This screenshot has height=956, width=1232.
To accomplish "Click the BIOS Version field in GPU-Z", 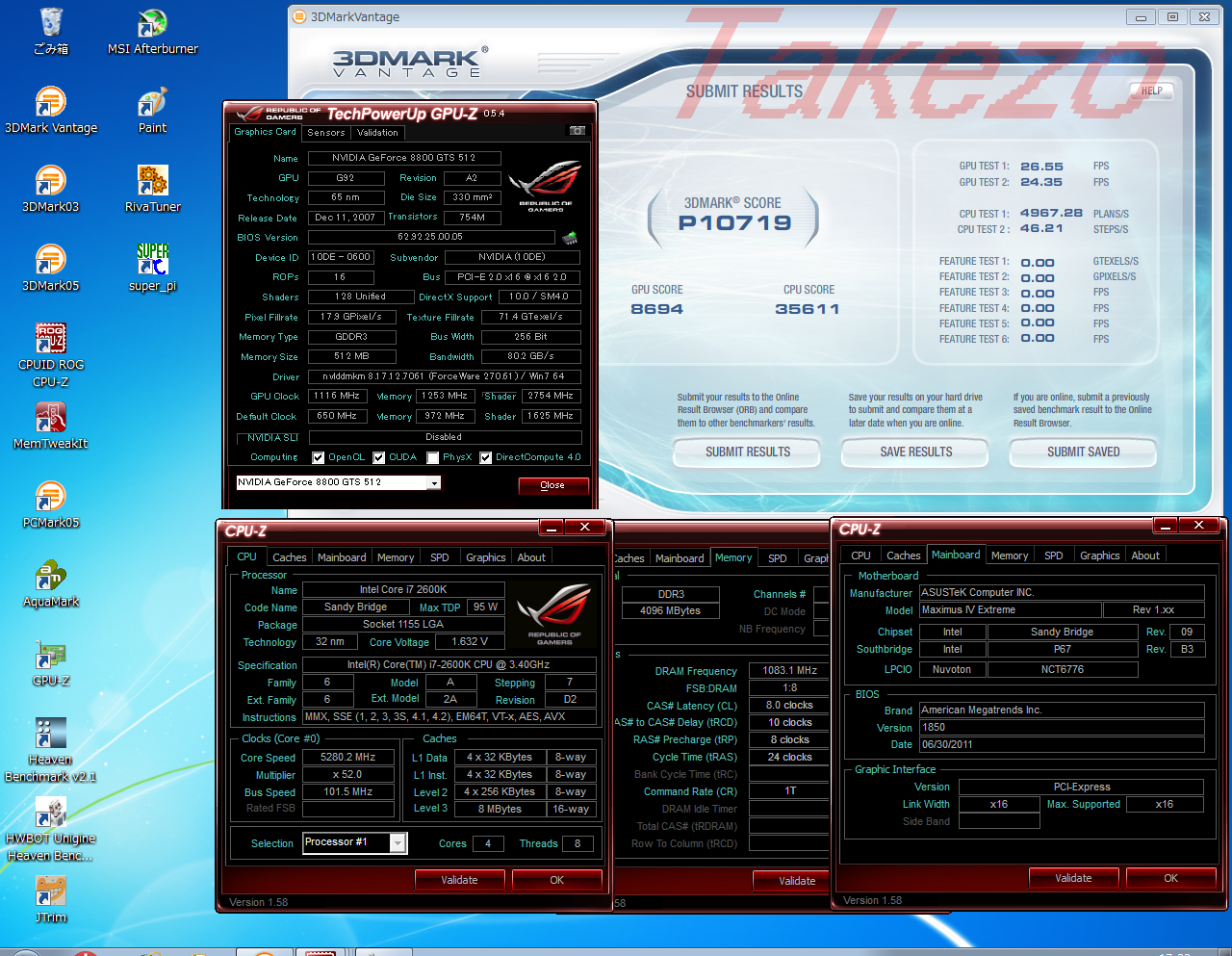I will (x=430, y=237).
